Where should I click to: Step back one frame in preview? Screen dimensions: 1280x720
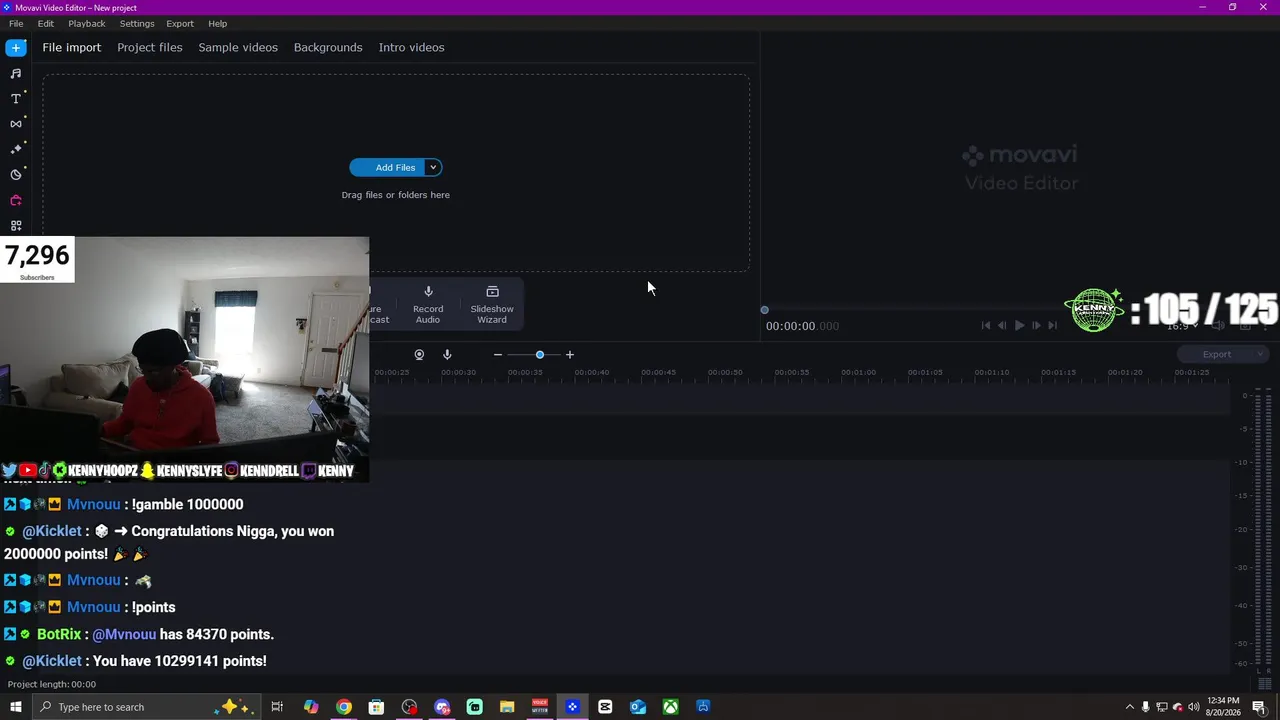[x=1002, y=325]
